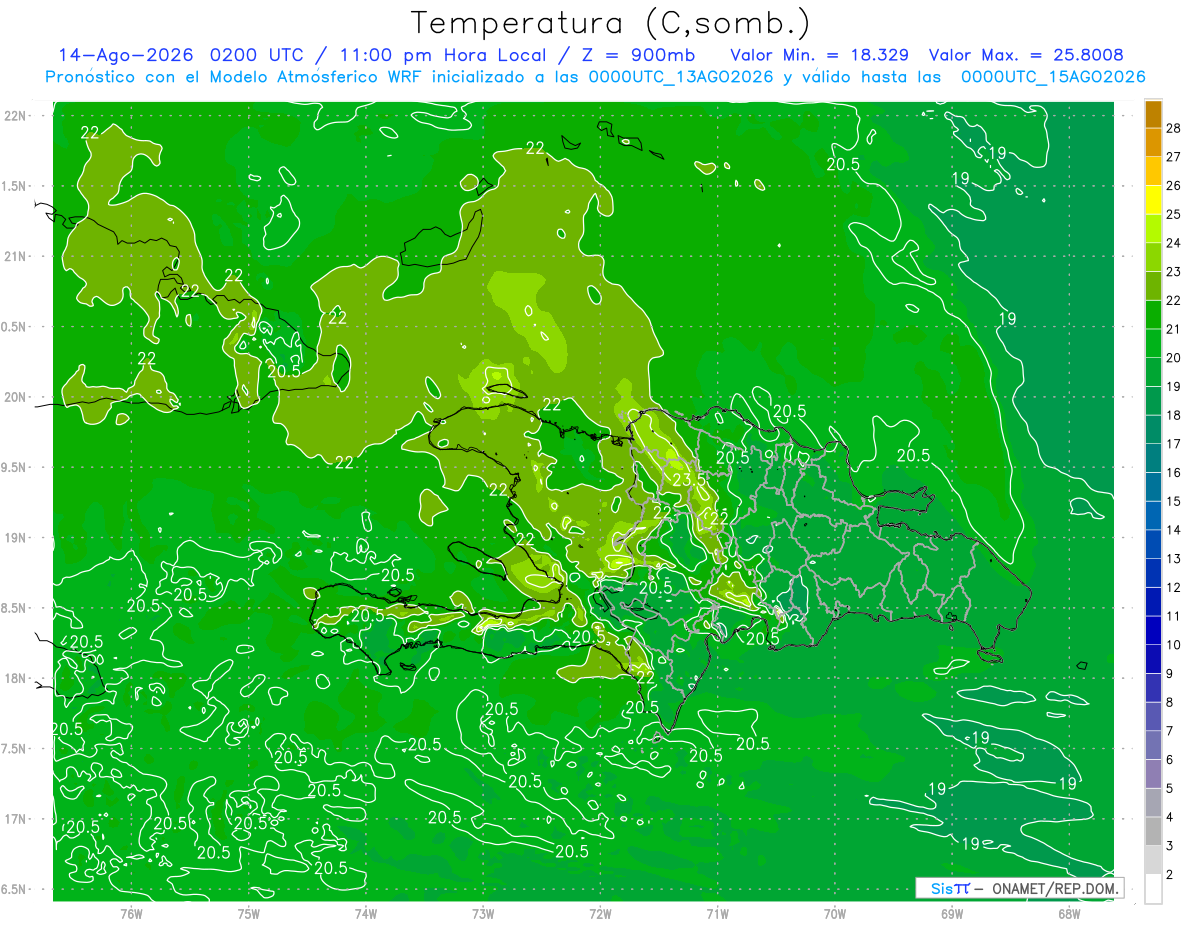
Task: Click the "74W" longitude axis label
Action: (x=366, y=913)
